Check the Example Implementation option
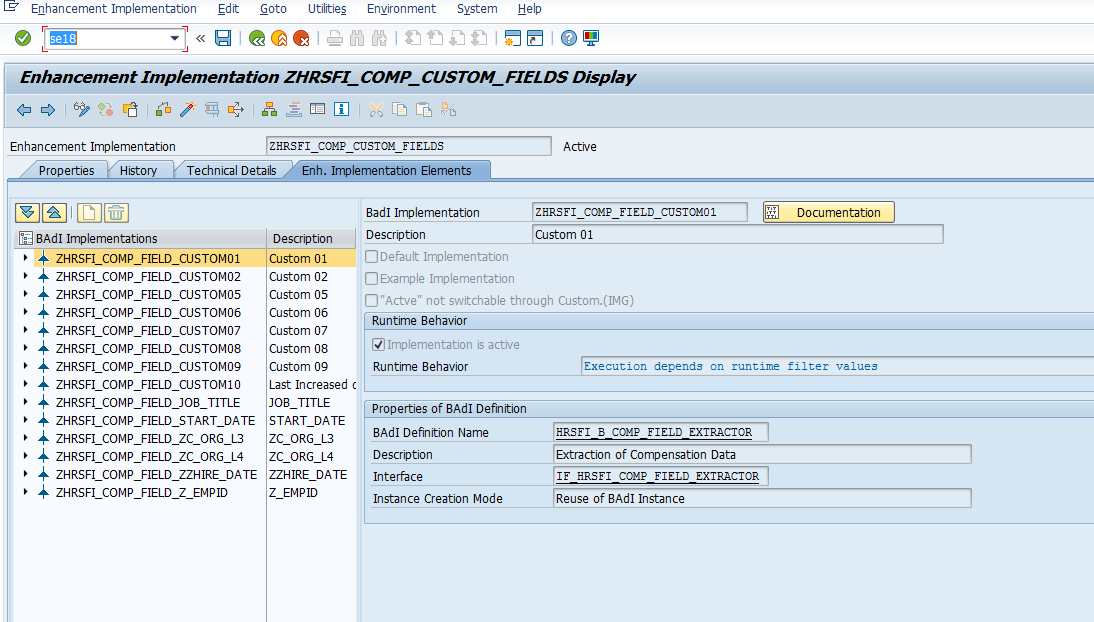Viewport: 1094px width, 622px height. click(370, 278)
